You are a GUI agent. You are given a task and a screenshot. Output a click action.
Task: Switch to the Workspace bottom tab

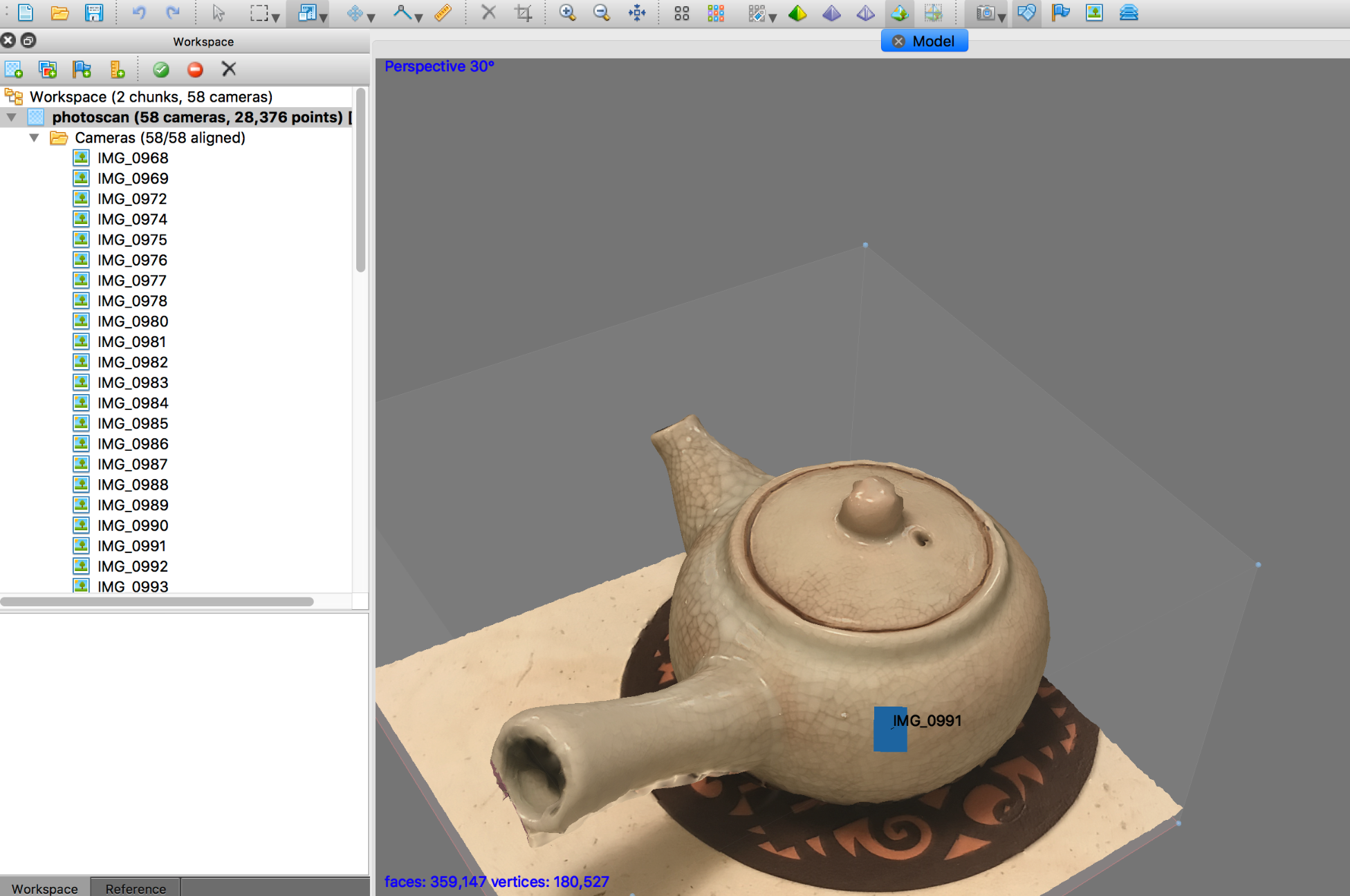point(45,888)
